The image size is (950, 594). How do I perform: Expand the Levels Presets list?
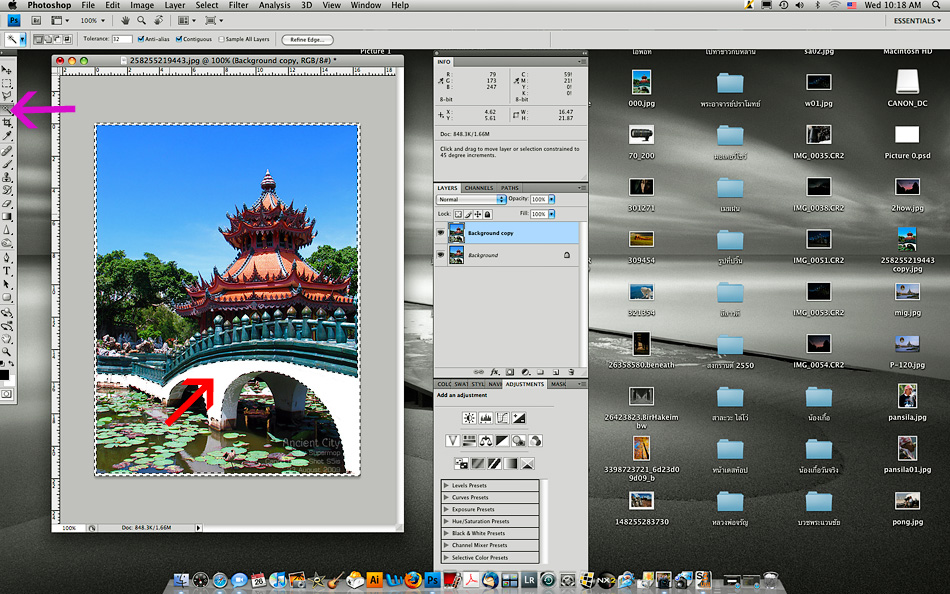click(x=446, y=486)
